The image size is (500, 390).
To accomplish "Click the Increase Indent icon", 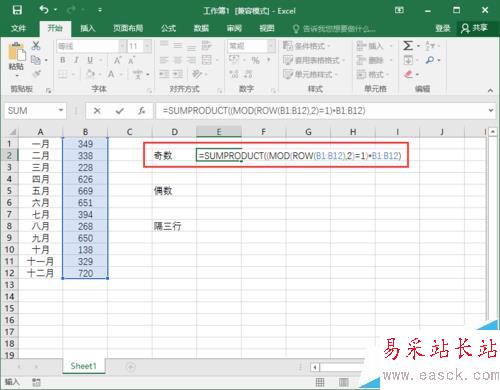I will pyautogui.click(x=178, y=74).
